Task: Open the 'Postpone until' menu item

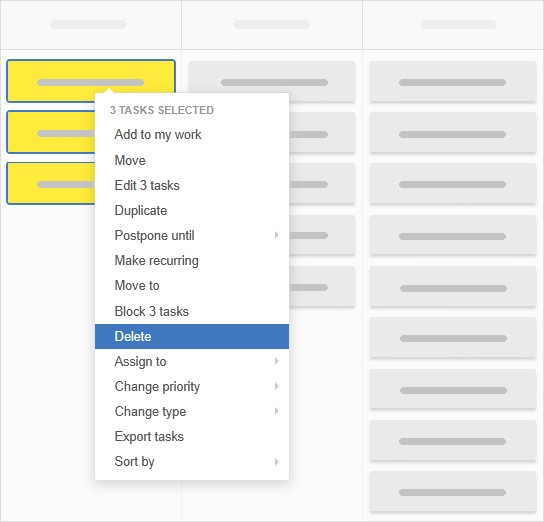Action: 192,235
